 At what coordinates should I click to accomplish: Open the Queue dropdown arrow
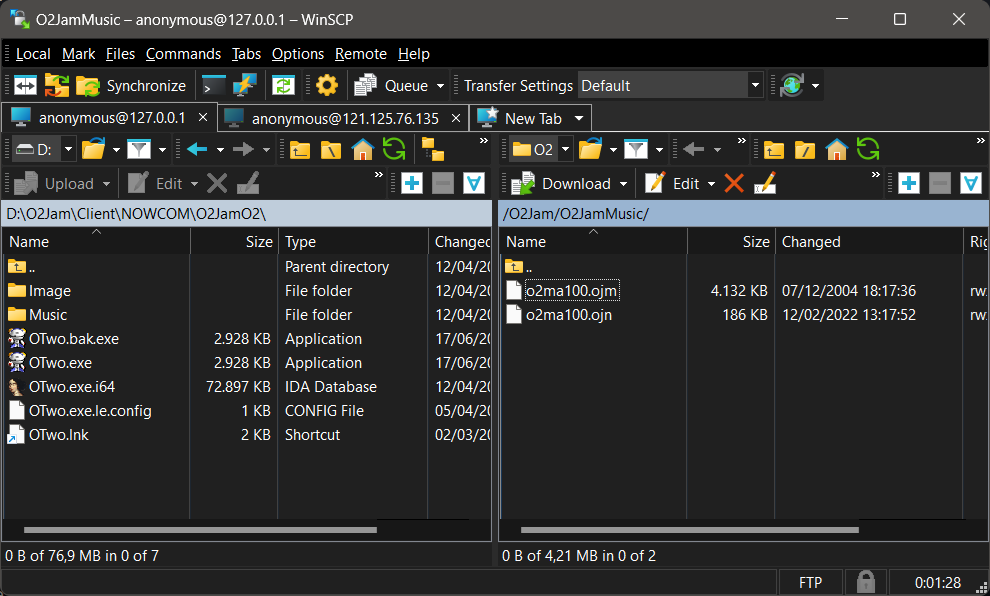point(440,86)
